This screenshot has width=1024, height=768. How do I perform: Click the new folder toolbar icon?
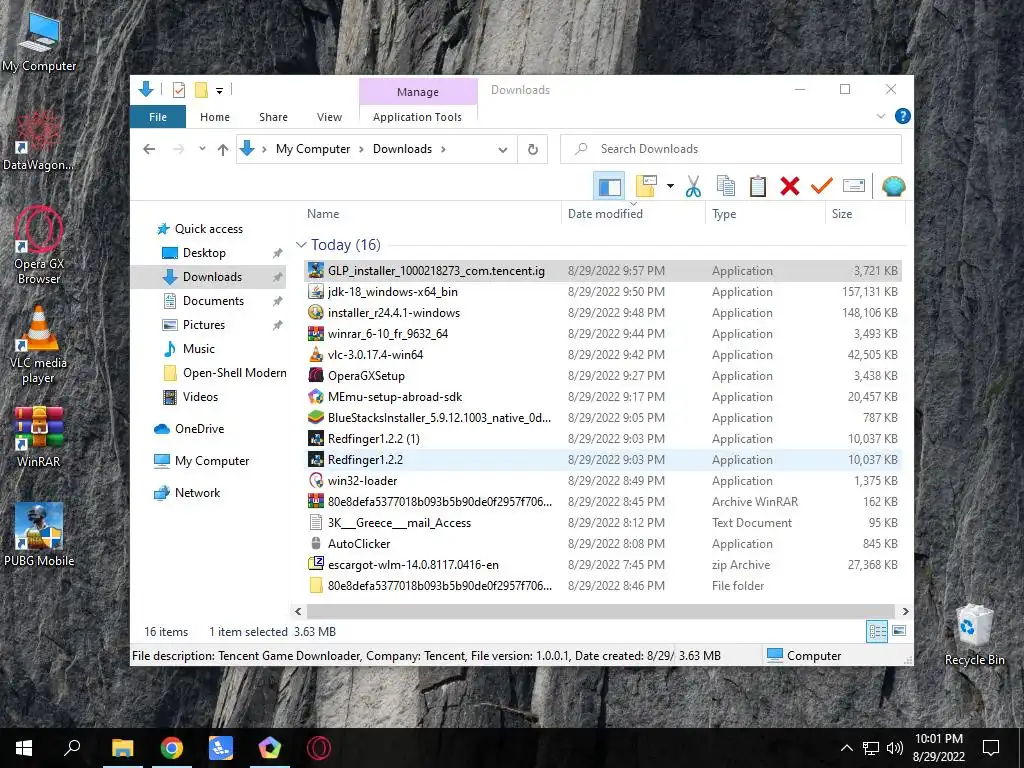(x=646, y=187)
